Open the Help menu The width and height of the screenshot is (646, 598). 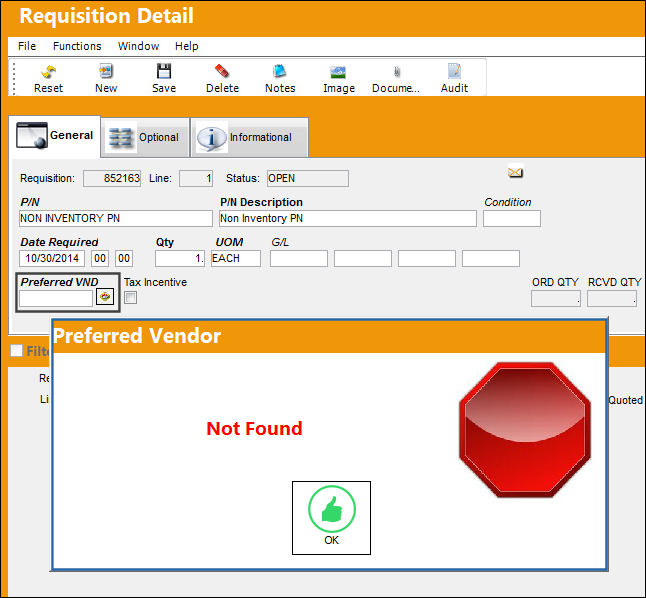click(187, 46)
